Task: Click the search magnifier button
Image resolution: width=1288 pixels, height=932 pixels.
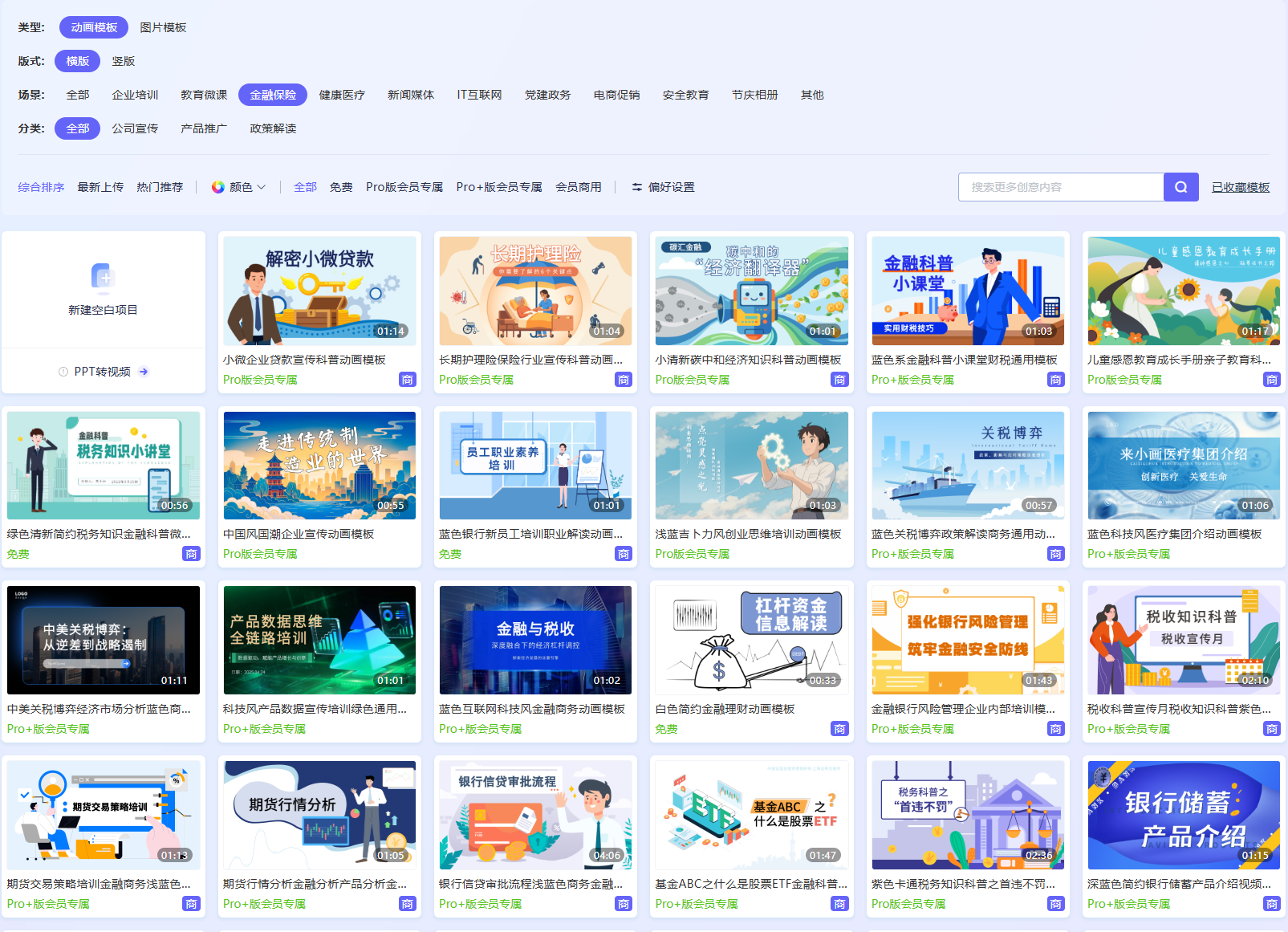Action: [1180, 187]
